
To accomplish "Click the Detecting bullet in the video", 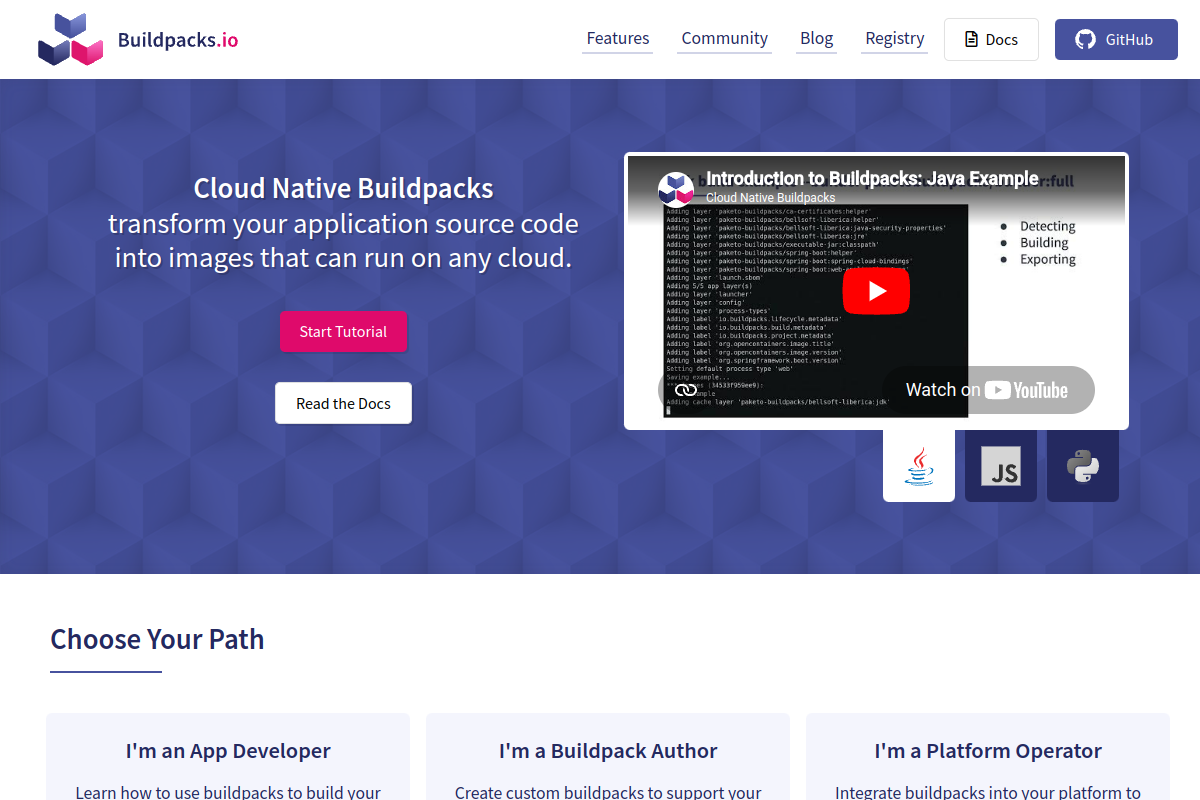I will (x=1047, y=227).
